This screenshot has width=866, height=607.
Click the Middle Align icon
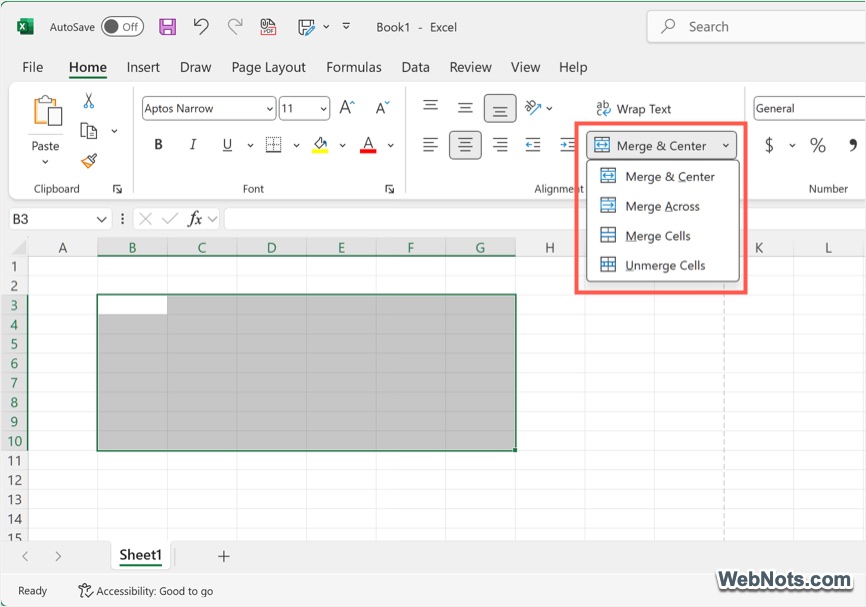click(x=465, y=108)
